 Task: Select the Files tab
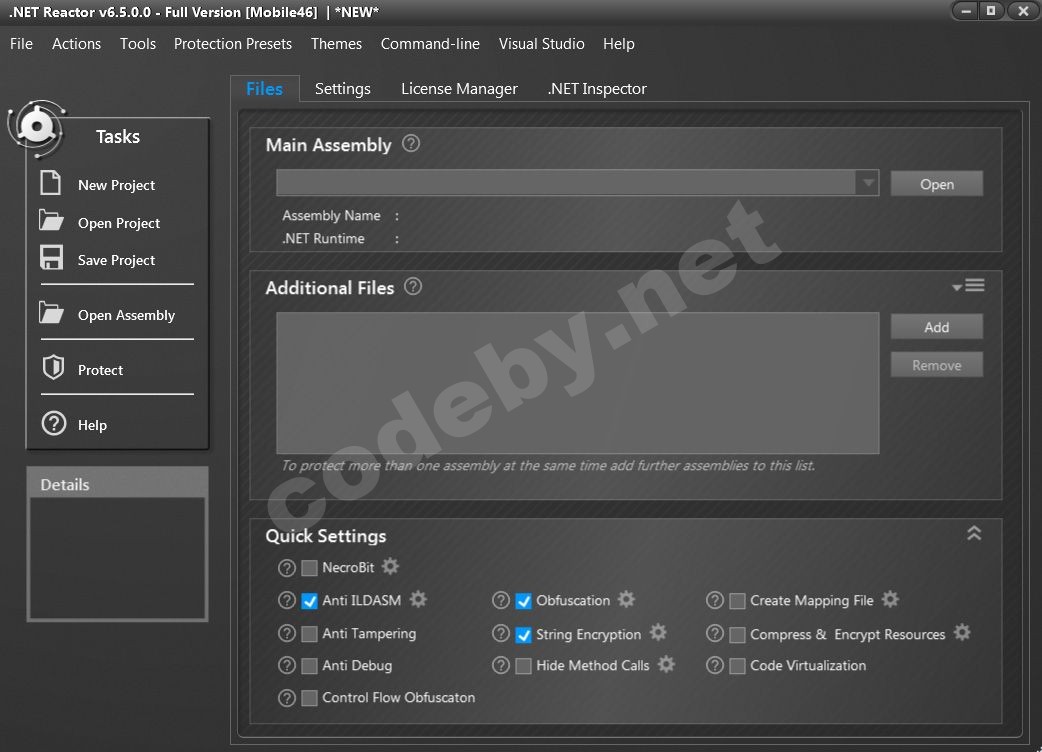click(x=264, y=88)
